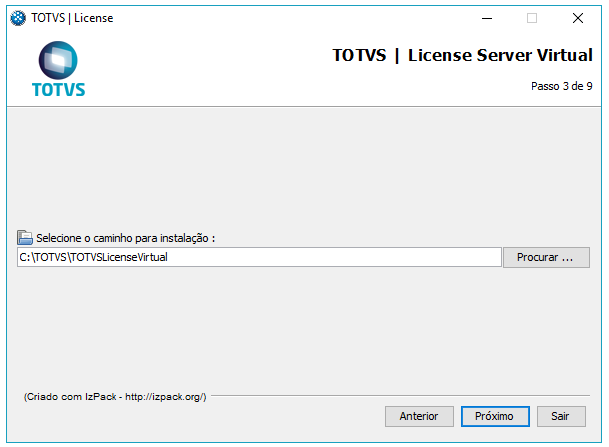Click the TOTVS wordmark under the logo
609x447 pixels.
click(x=58, y=89)
